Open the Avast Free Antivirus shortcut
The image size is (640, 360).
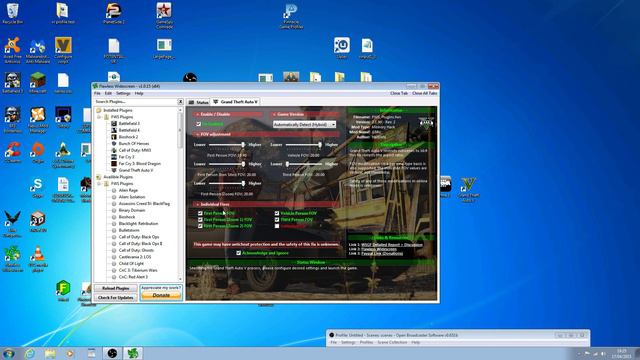[x=12, y=50]
